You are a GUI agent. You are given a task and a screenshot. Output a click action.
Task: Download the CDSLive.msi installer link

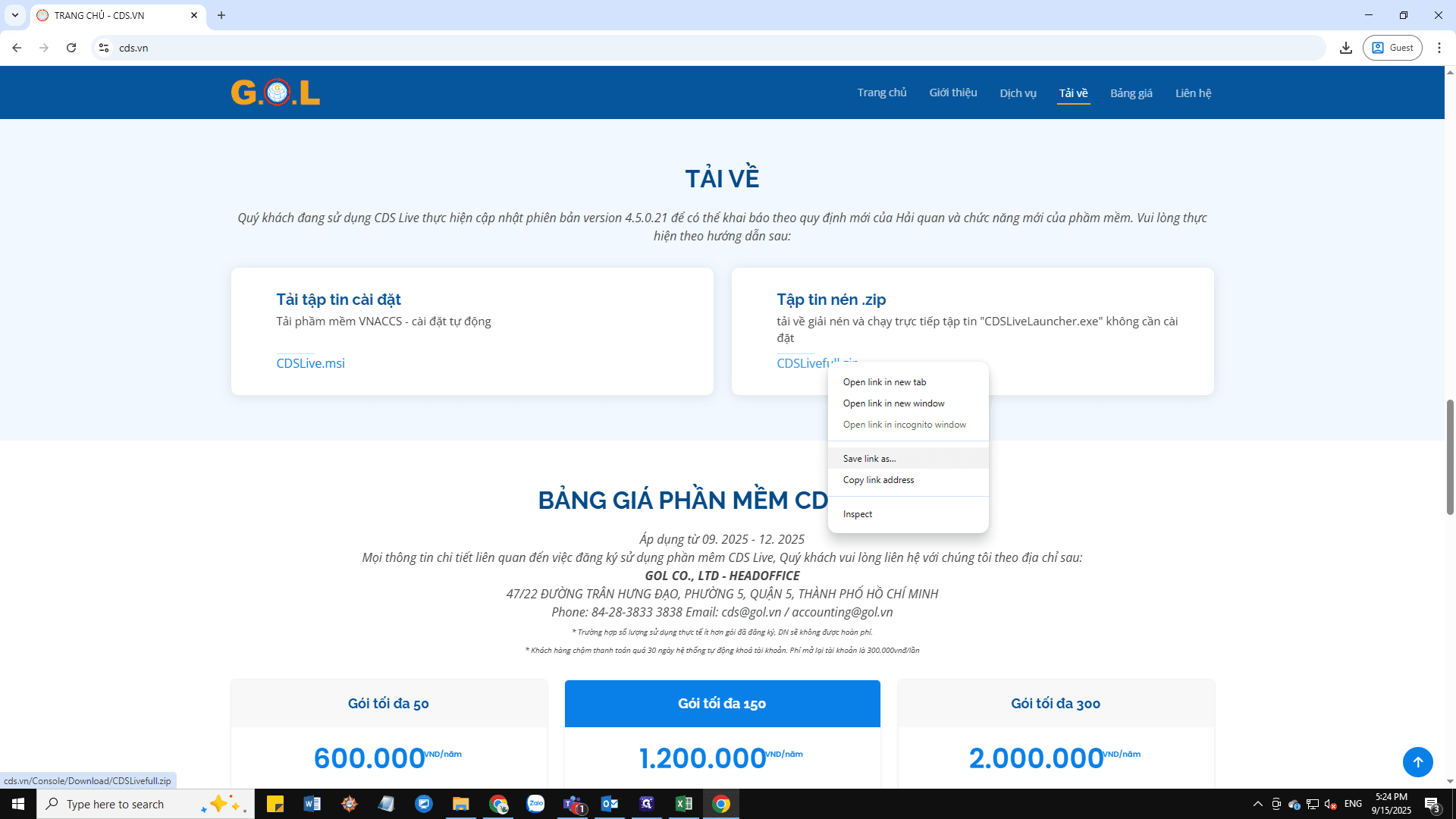[311, 363]
